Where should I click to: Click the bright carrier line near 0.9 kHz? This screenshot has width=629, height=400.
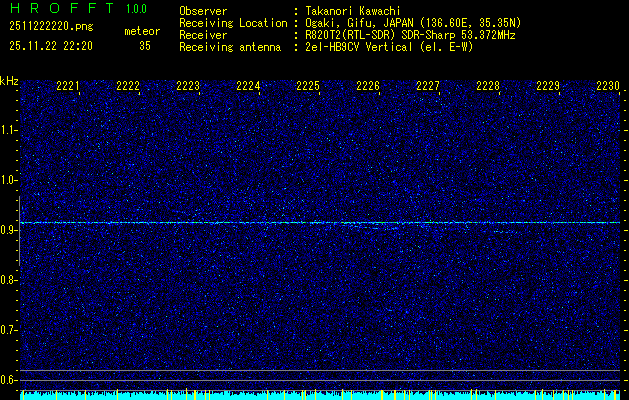pyautogui.click(x=320, y=222)
